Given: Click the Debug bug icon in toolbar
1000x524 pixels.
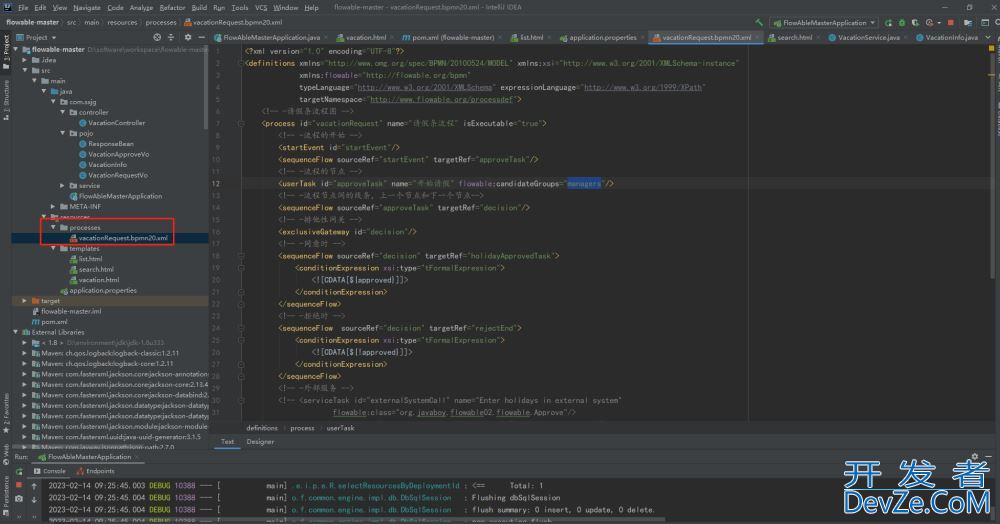Looking at the screenshot, I should [x=902, y=22].
